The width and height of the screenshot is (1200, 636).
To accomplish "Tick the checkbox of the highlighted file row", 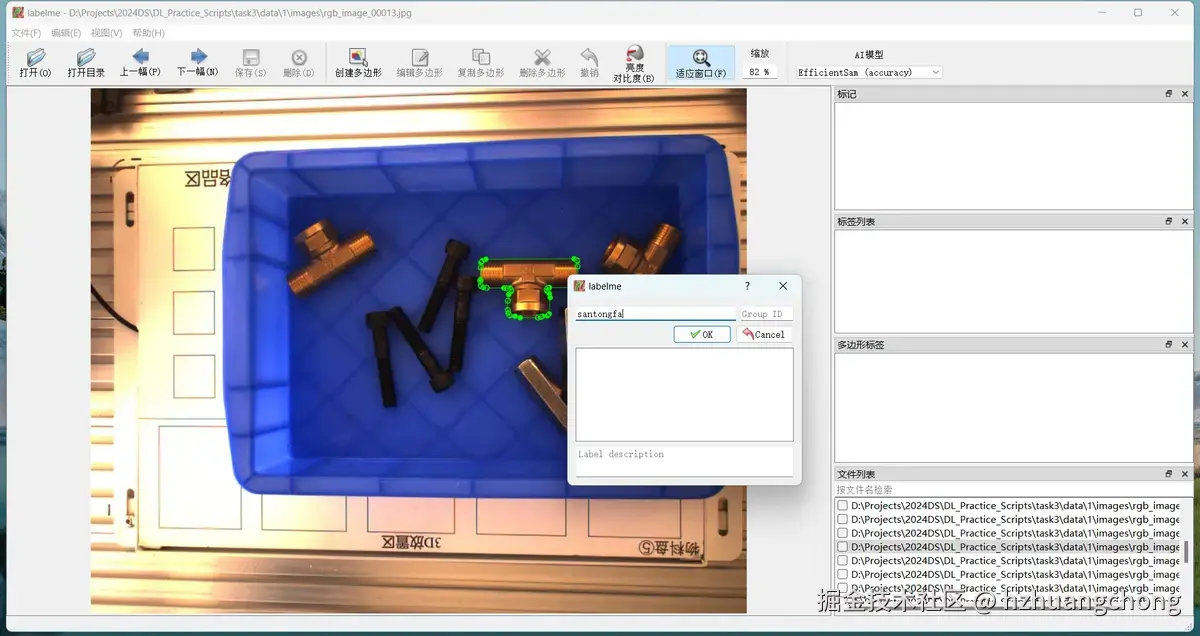I will [x=842, y=547].
